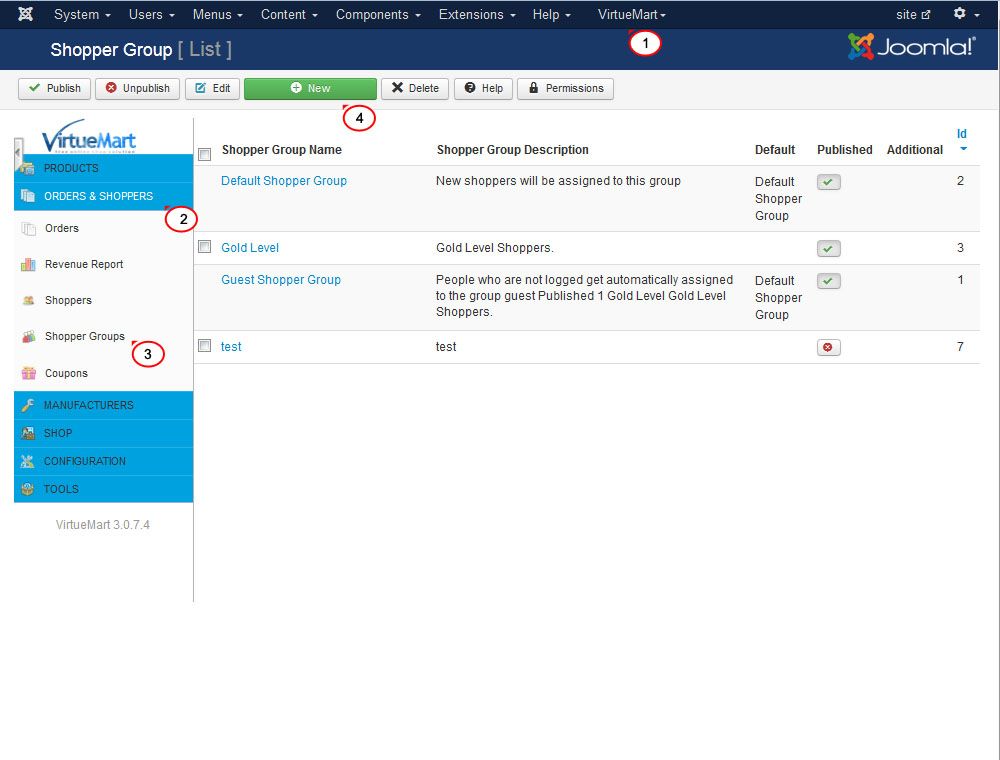Screen dimensions: 1000x760
Task: Open the System dropdown menu
Action: (x=82, y=14)
